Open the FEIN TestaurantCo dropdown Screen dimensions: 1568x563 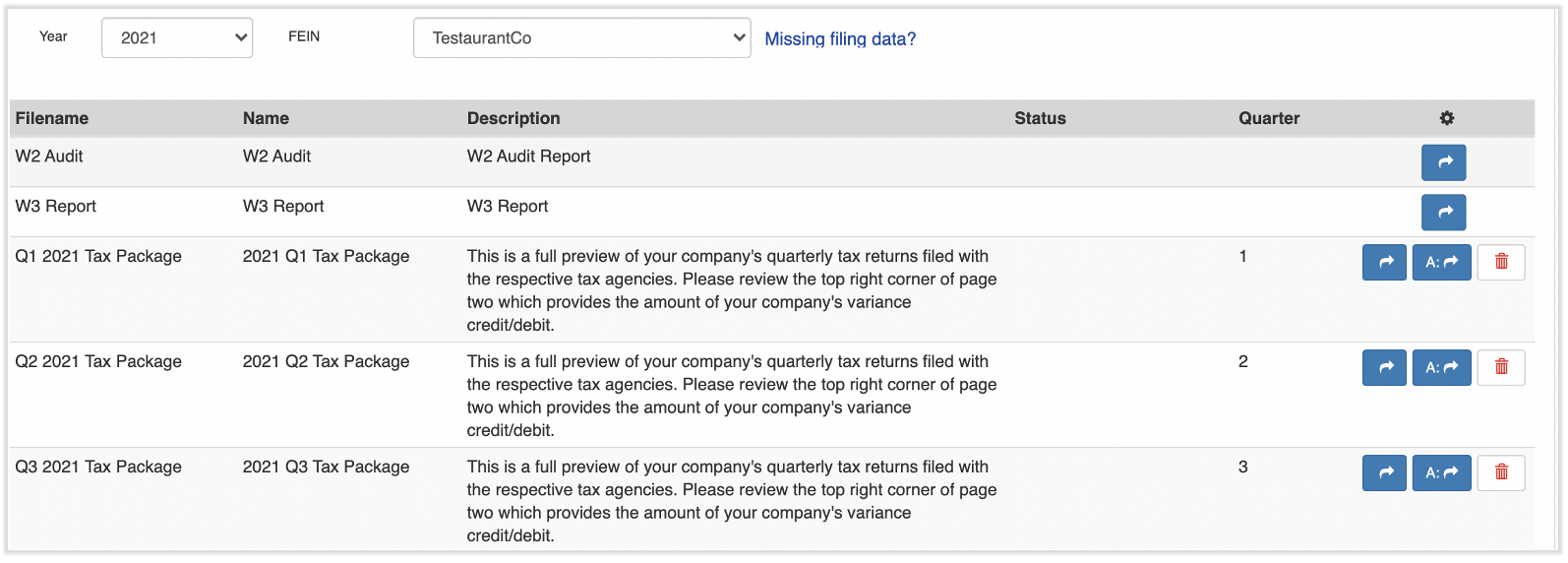[581, 38]
